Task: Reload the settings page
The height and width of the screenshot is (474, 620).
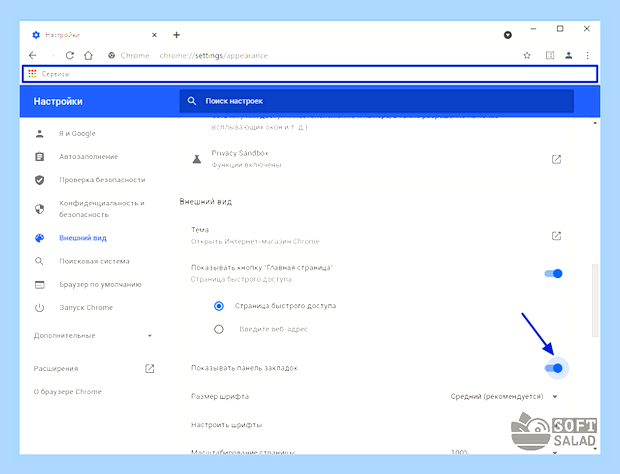Action: tap(70, 55)
